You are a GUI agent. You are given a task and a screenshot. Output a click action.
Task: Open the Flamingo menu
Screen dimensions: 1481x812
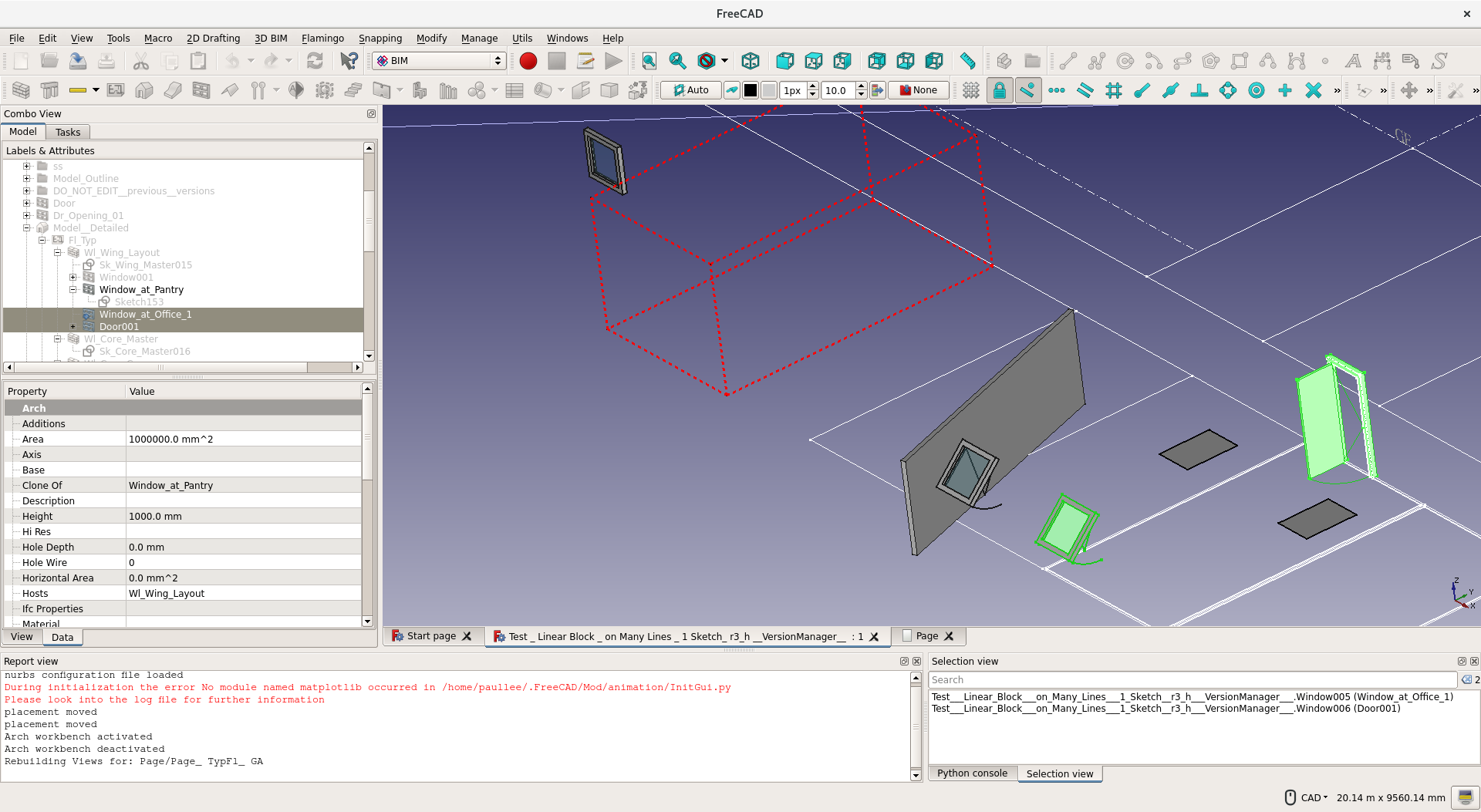point(322,39)
